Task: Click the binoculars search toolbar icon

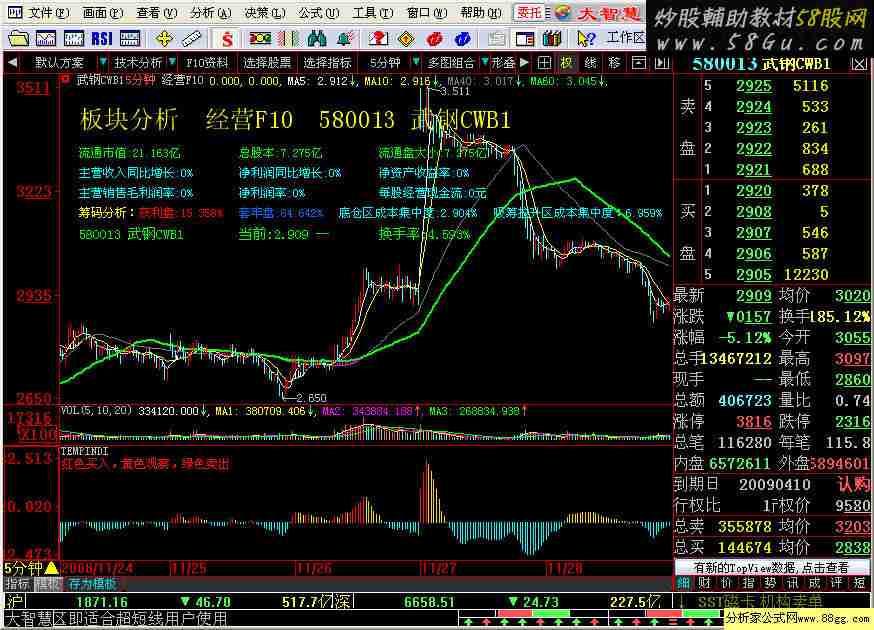Action: click(317, 38)
